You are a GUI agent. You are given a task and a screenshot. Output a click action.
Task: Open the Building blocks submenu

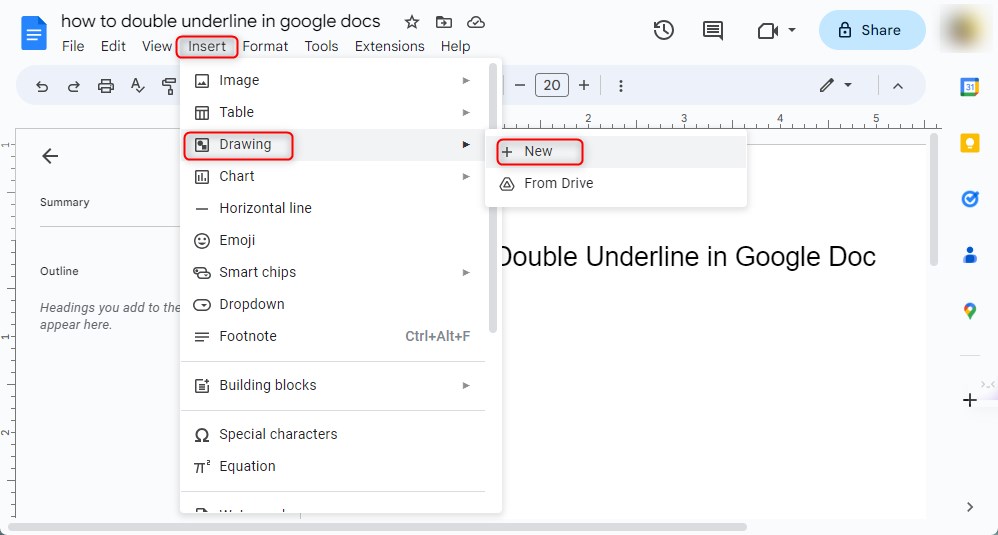[333, 386]
